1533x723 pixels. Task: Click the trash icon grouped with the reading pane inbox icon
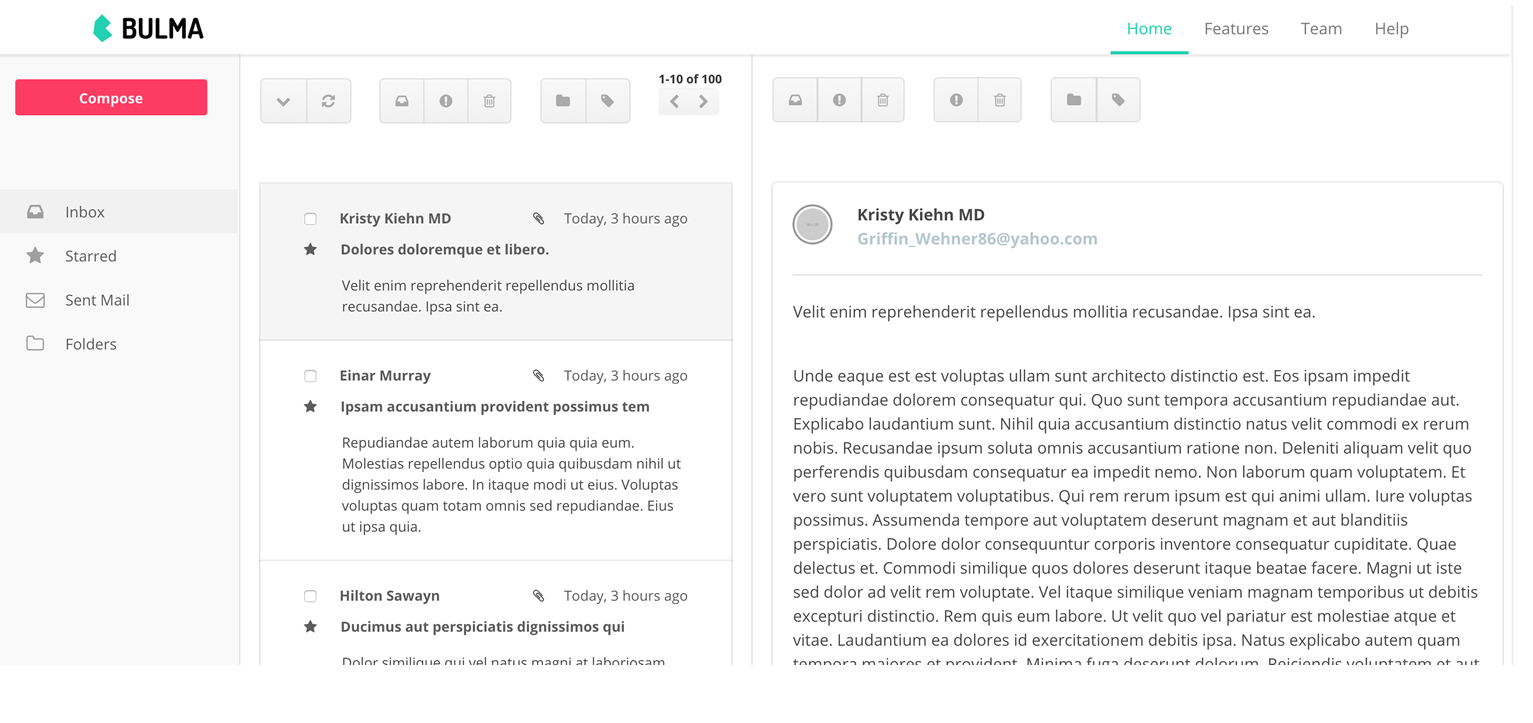[882, 100]
